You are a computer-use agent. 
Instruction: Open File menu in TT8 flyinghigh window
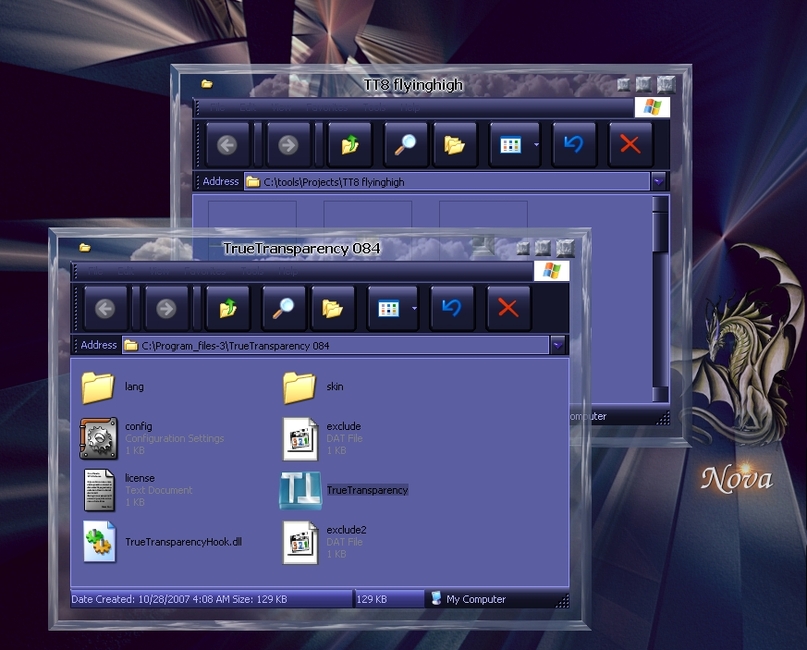point(217,108)
